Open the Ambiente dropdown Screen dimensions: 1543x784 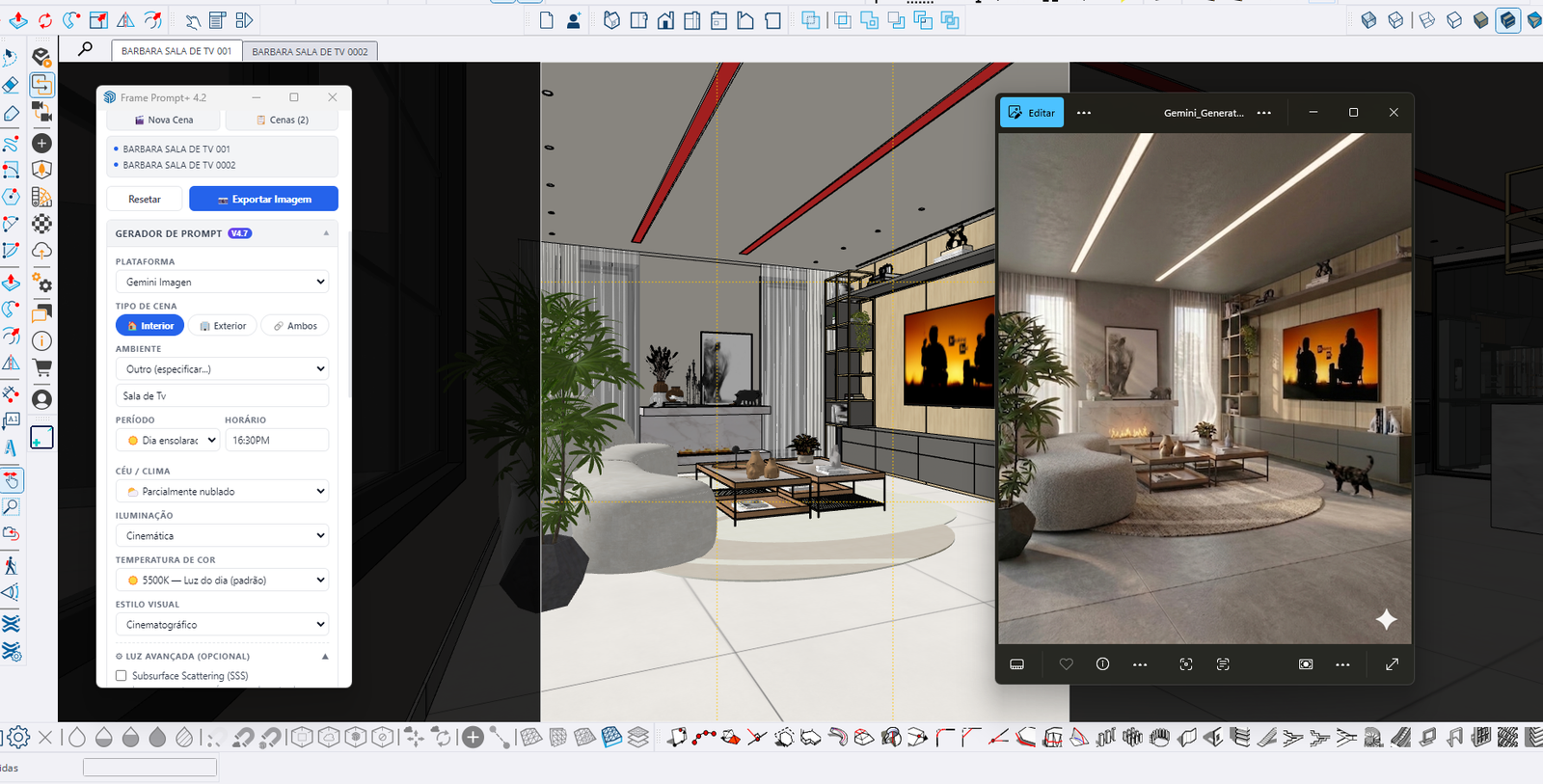point(222,369)
